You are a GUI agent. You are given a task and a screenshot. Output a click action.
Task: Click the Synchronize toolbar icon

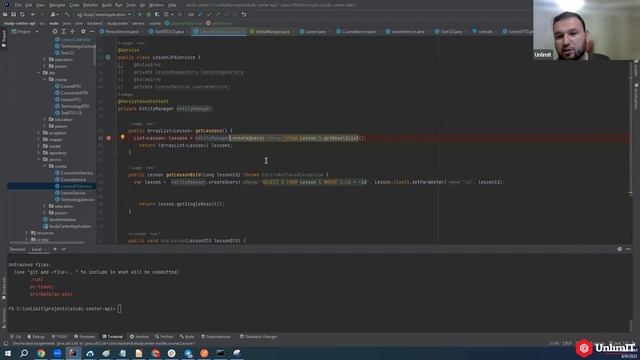tap(22, 14)
